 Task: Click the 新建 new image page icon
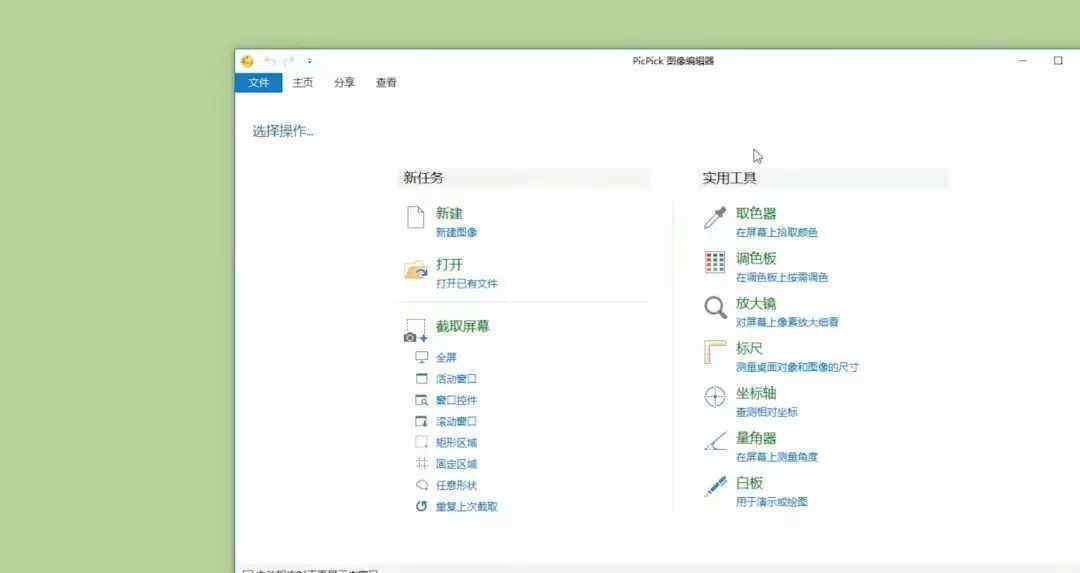[415, 217]
